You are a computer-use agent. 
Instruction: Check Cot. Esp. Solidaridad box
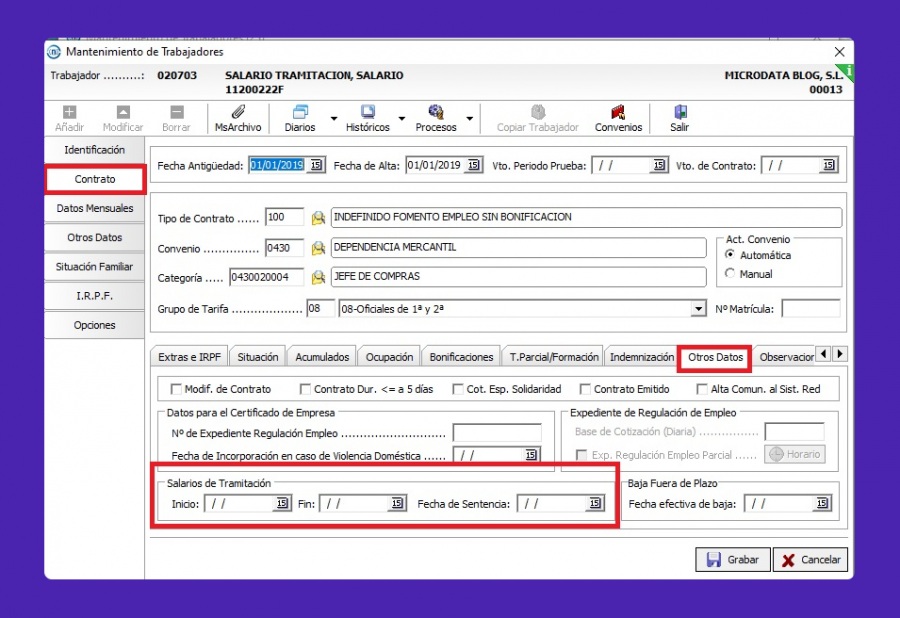pos(458,389)
